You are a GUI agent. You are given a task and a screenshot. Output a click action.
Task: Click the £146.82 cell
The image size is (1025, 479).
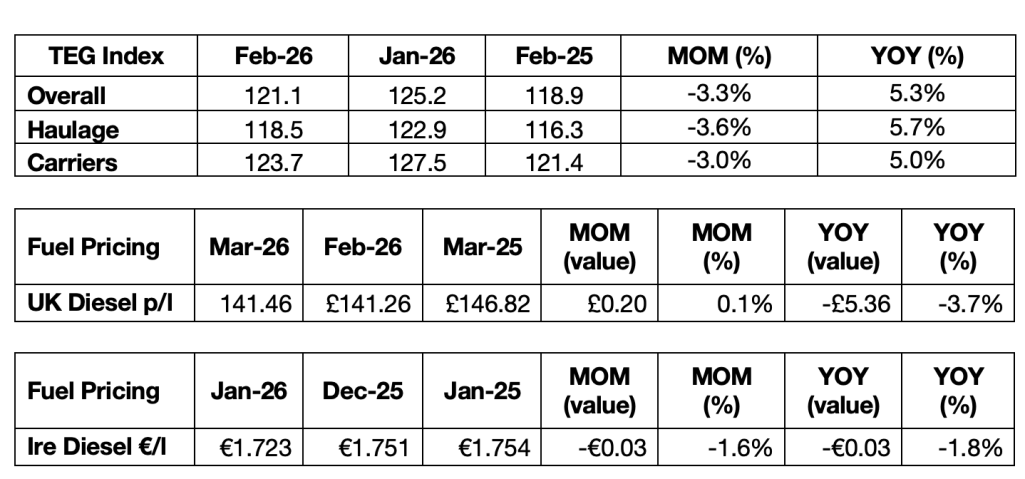pos(483,302)
